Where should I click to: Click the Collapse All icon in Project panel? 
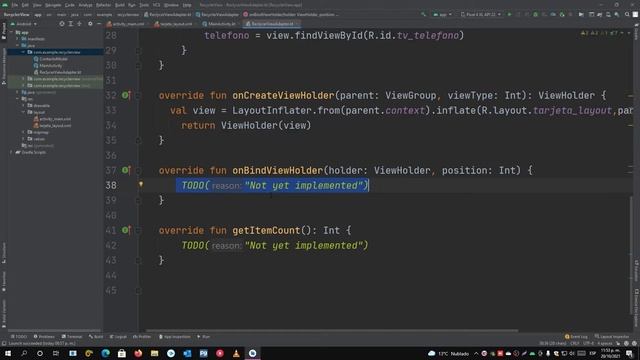click(79, 24)
